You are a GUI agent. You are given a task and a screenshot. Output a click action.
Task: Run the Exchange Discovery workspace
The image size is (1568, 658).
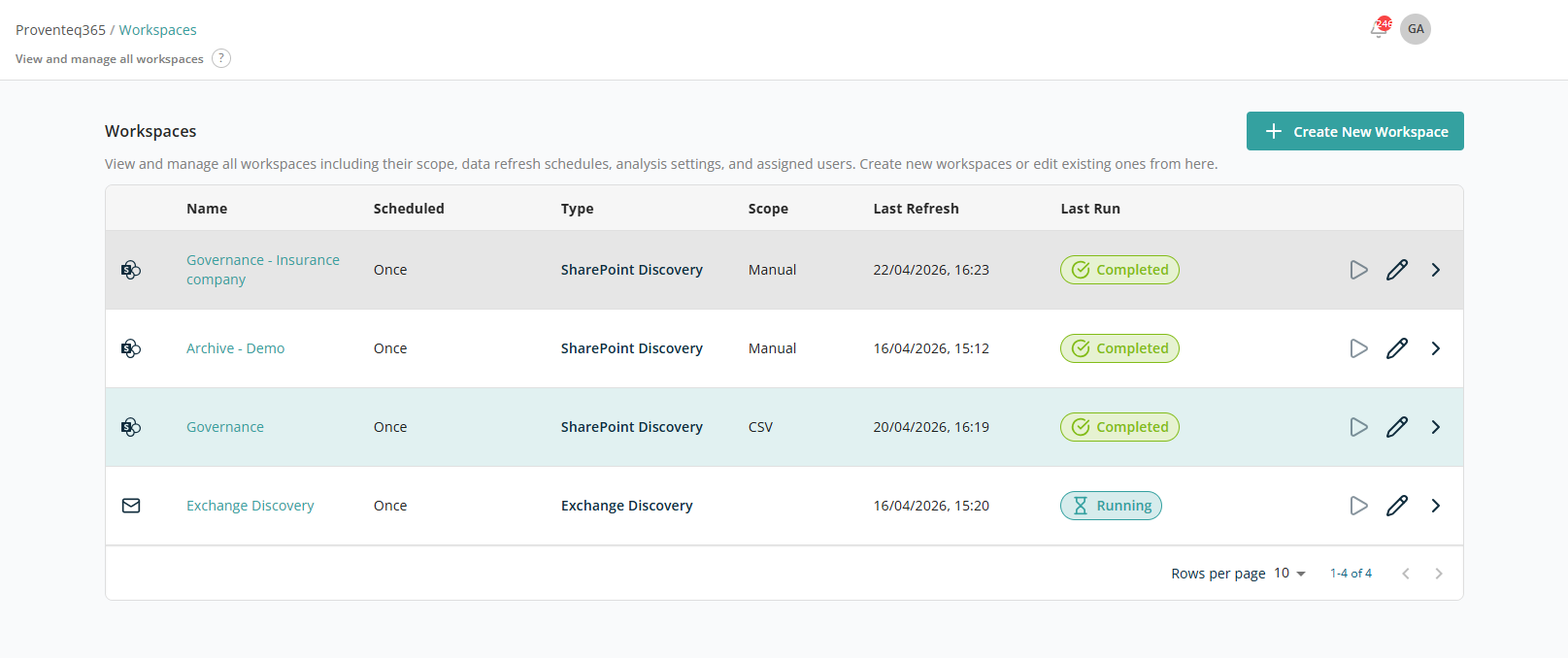[1358, 506]
